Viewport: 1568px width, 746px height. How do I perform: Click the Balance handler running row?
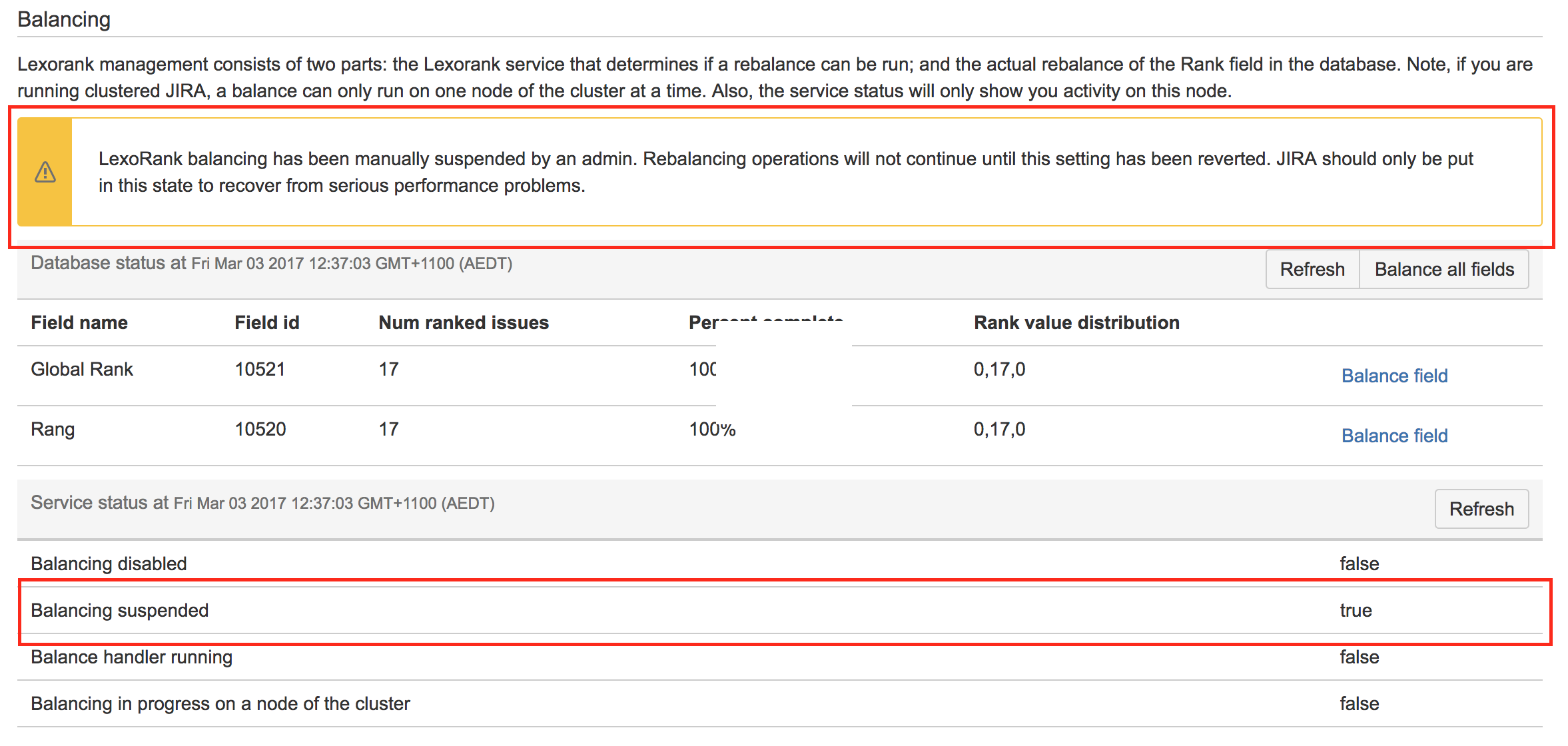132,657
